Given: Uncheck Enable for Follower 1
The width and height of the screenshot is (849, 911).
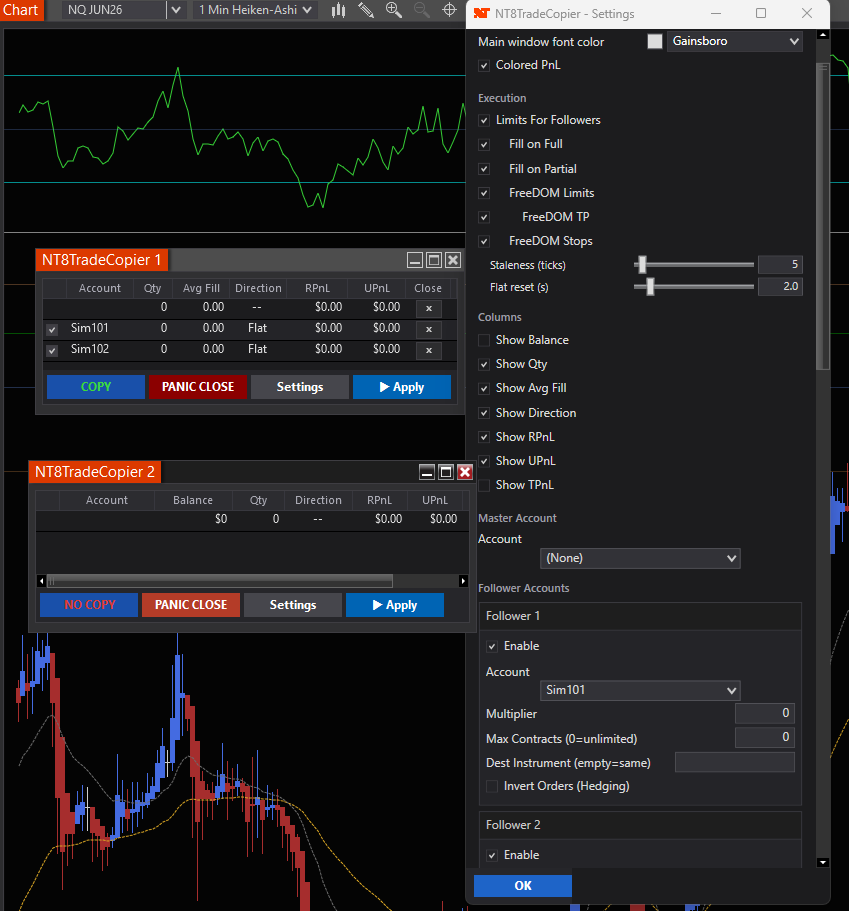Looking at the screenshot, I should (x=492, y=647).
